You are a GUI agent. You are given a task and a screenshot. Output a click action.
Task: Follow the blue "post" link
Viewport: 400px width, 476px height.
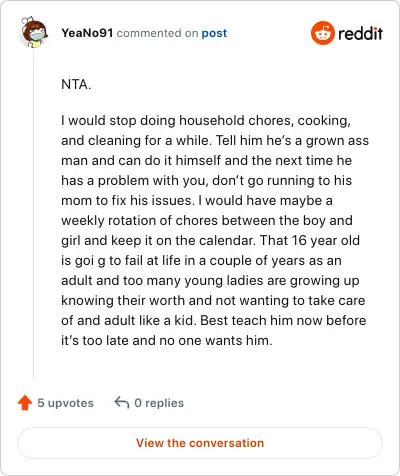[214, 33]
